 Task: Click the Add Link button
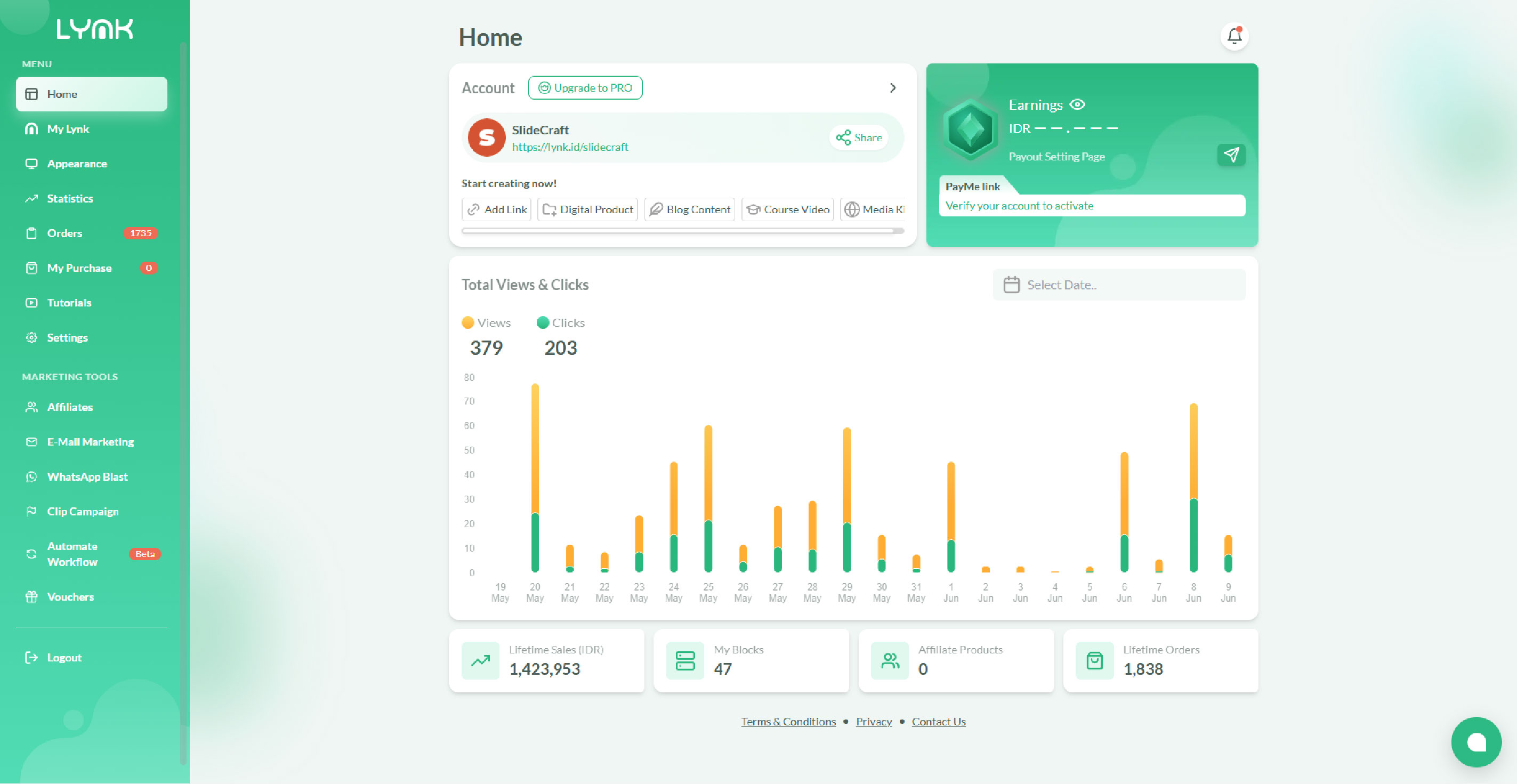496,209
